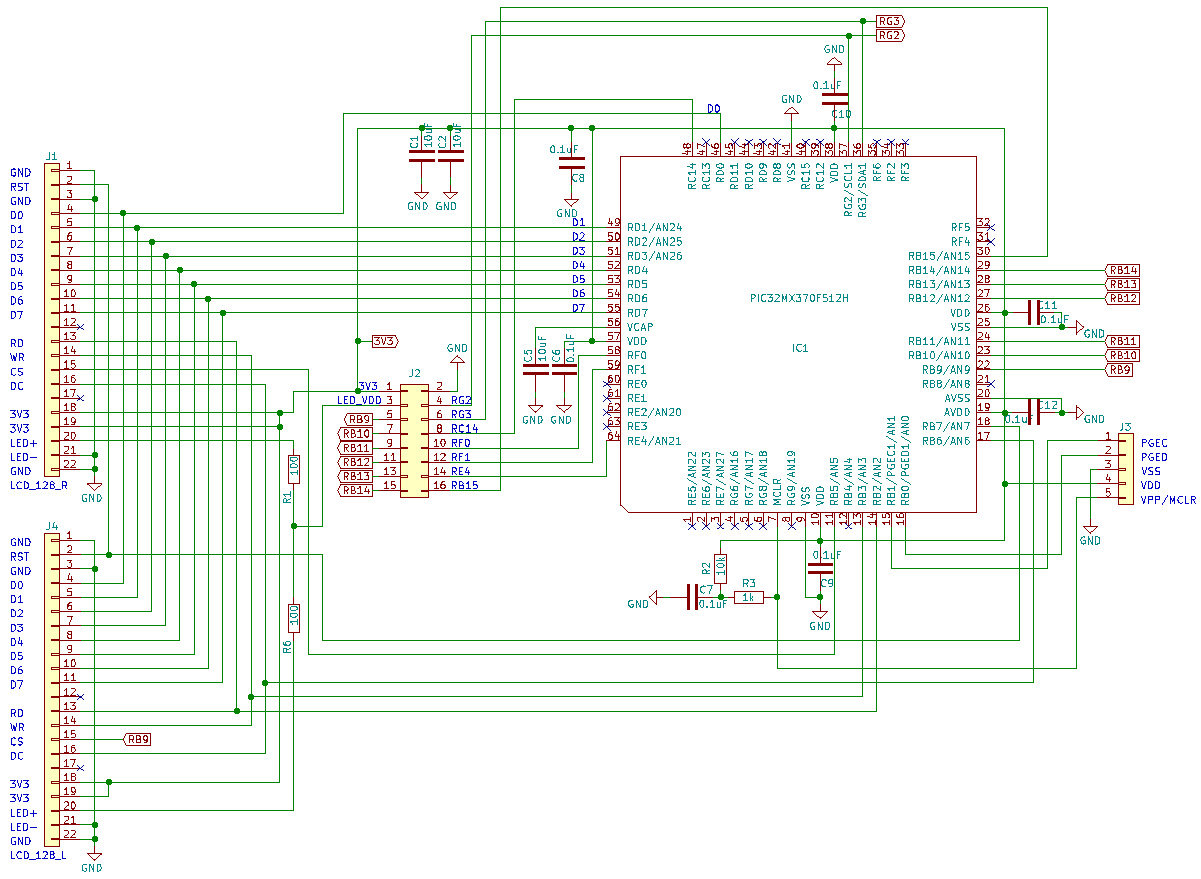The image size is (1201, 879).
Task: Select capacitor C10 near top VDD pin
Action: [x=833, y=99]
